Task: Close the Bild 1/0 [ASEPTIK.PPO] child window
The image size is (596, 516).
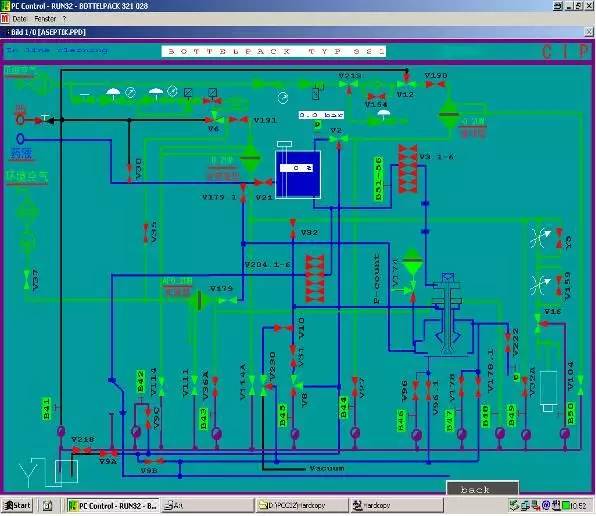Action: [x=589, y=32]
